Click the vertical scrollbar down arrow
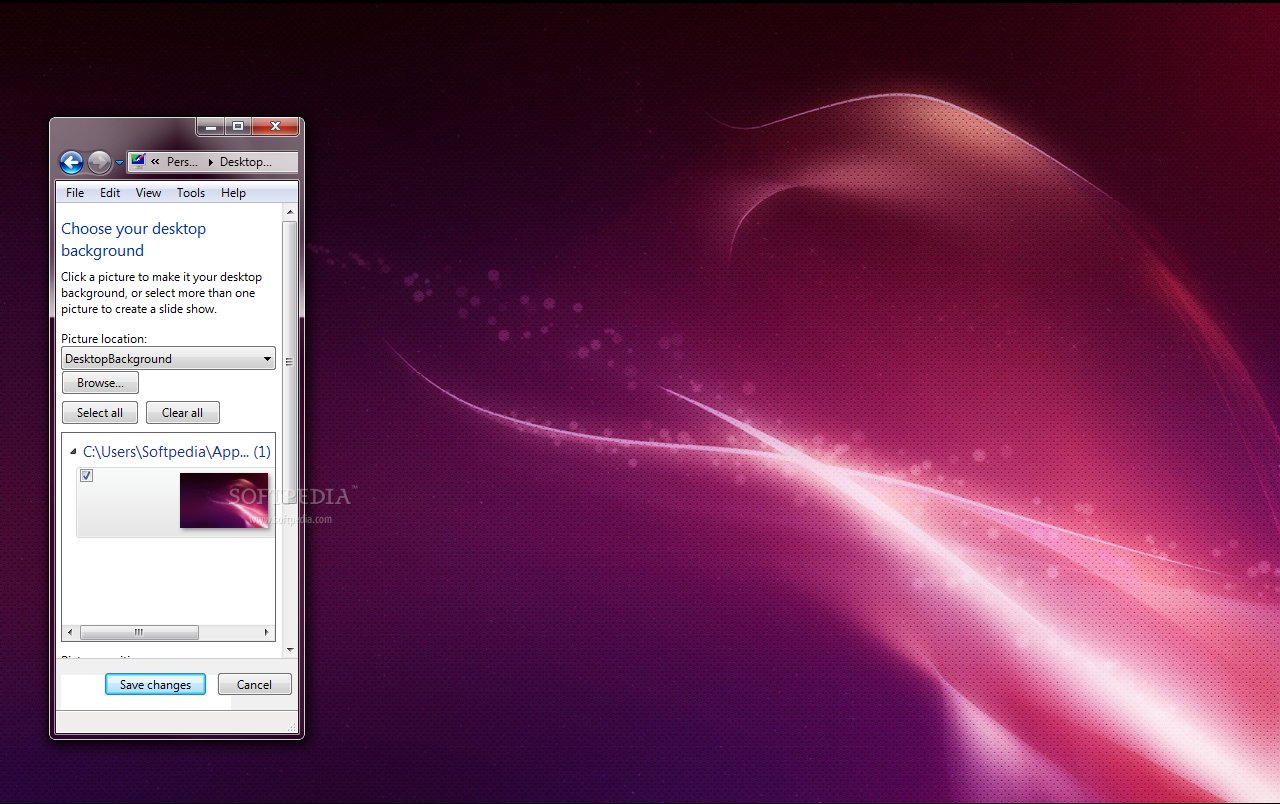 [290, 650]
